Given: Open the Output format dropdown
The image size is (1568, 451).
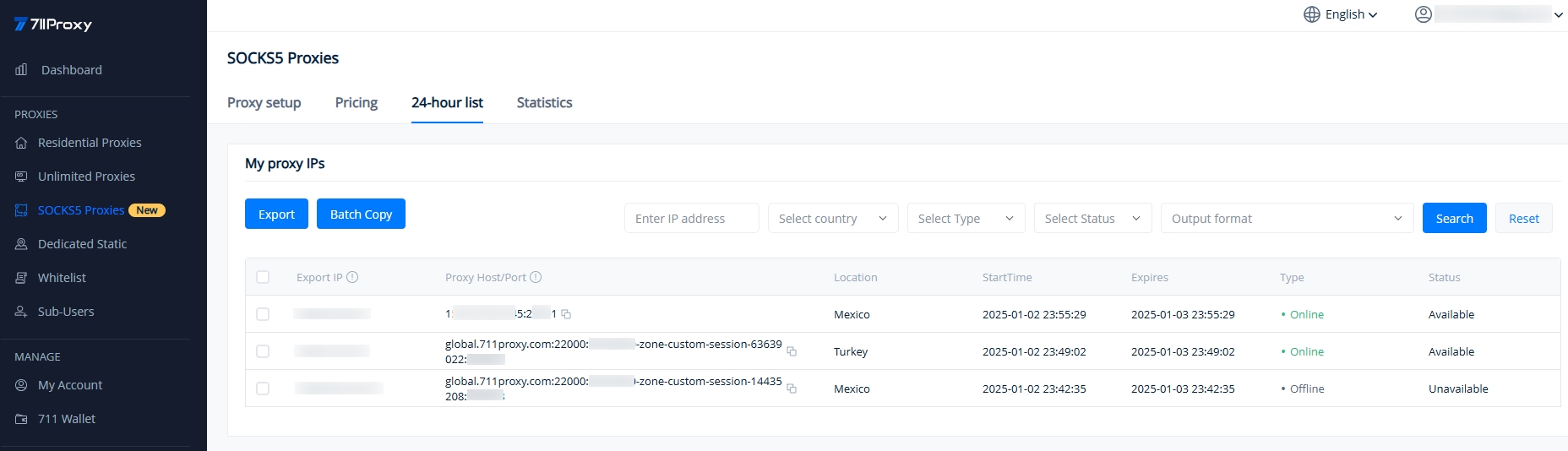Looking at the screenshot, I should pyautogui.click(x=1286, y=219).
